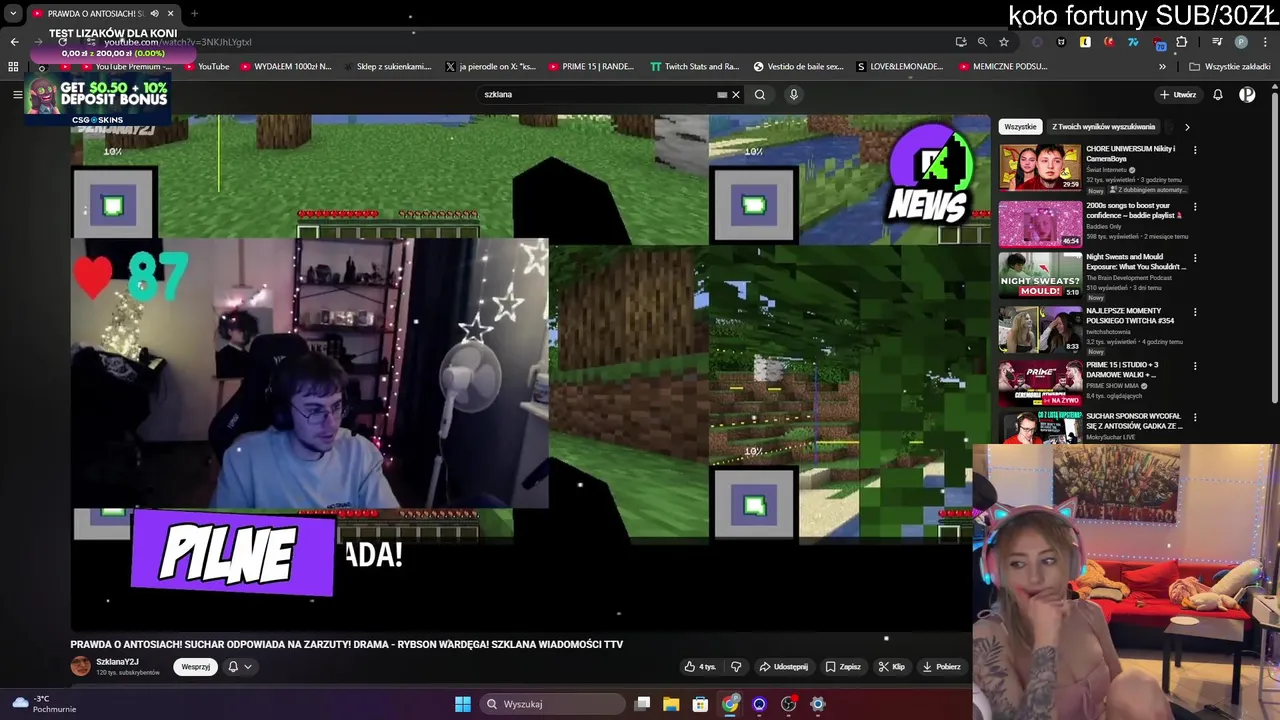Bookmark this page with the star icon
Viewport: 1280px width, 720px height.
tap(1004, 42)
